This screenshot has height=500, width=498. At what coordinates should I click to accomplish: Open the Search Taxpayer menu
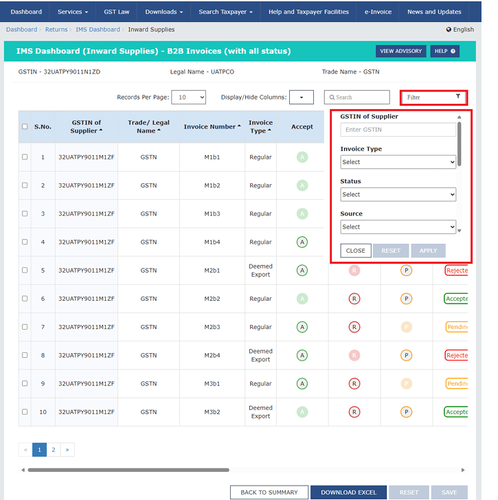click(225, 12)
